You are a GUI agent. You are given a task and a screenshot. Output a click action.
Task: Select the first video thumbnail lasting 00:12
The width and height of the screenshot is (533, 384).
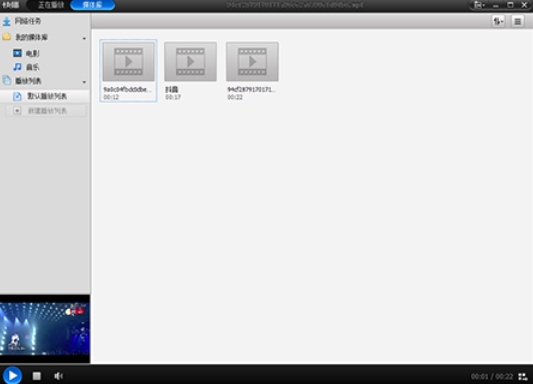coord(128,71)
